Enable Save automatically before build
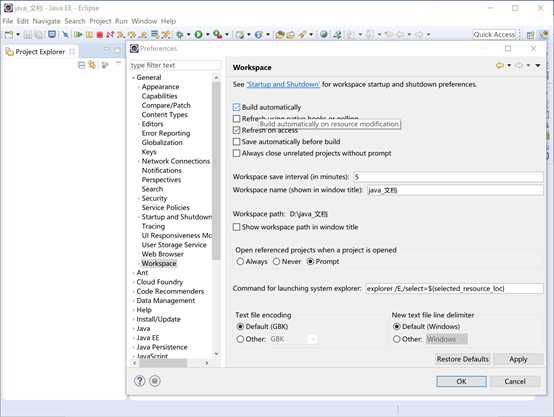Image resolution: width=554 pixels, height=417 pixels. (236, 142)
